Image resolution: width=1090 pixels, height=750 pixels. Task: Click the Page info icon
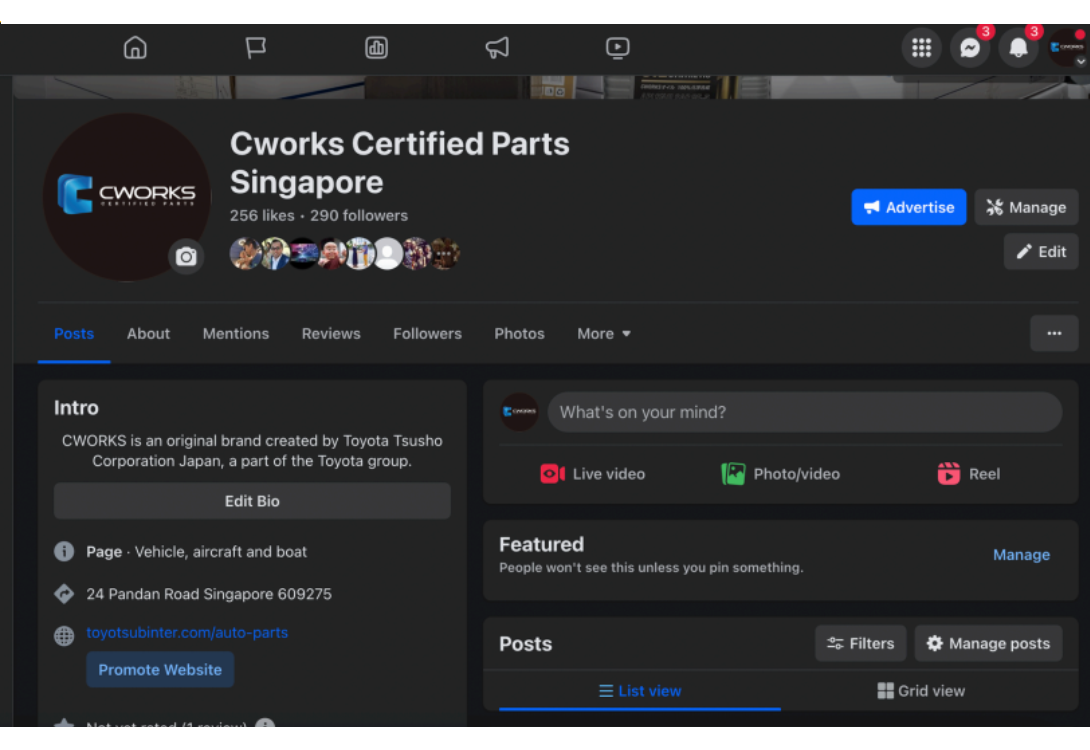[64, 552]
